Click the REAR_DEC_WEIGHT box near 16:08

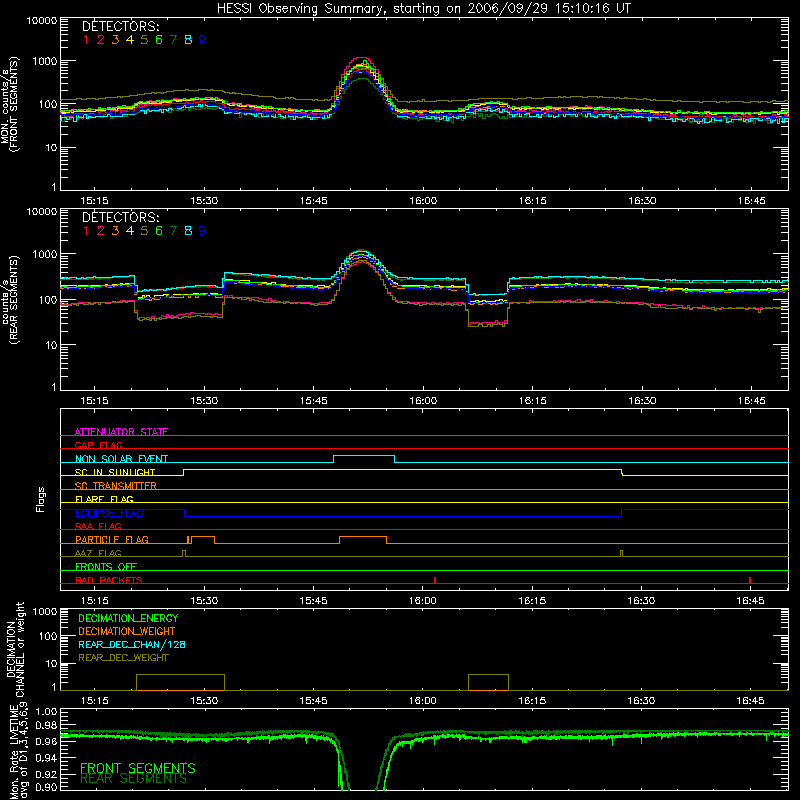pos(488,682)
